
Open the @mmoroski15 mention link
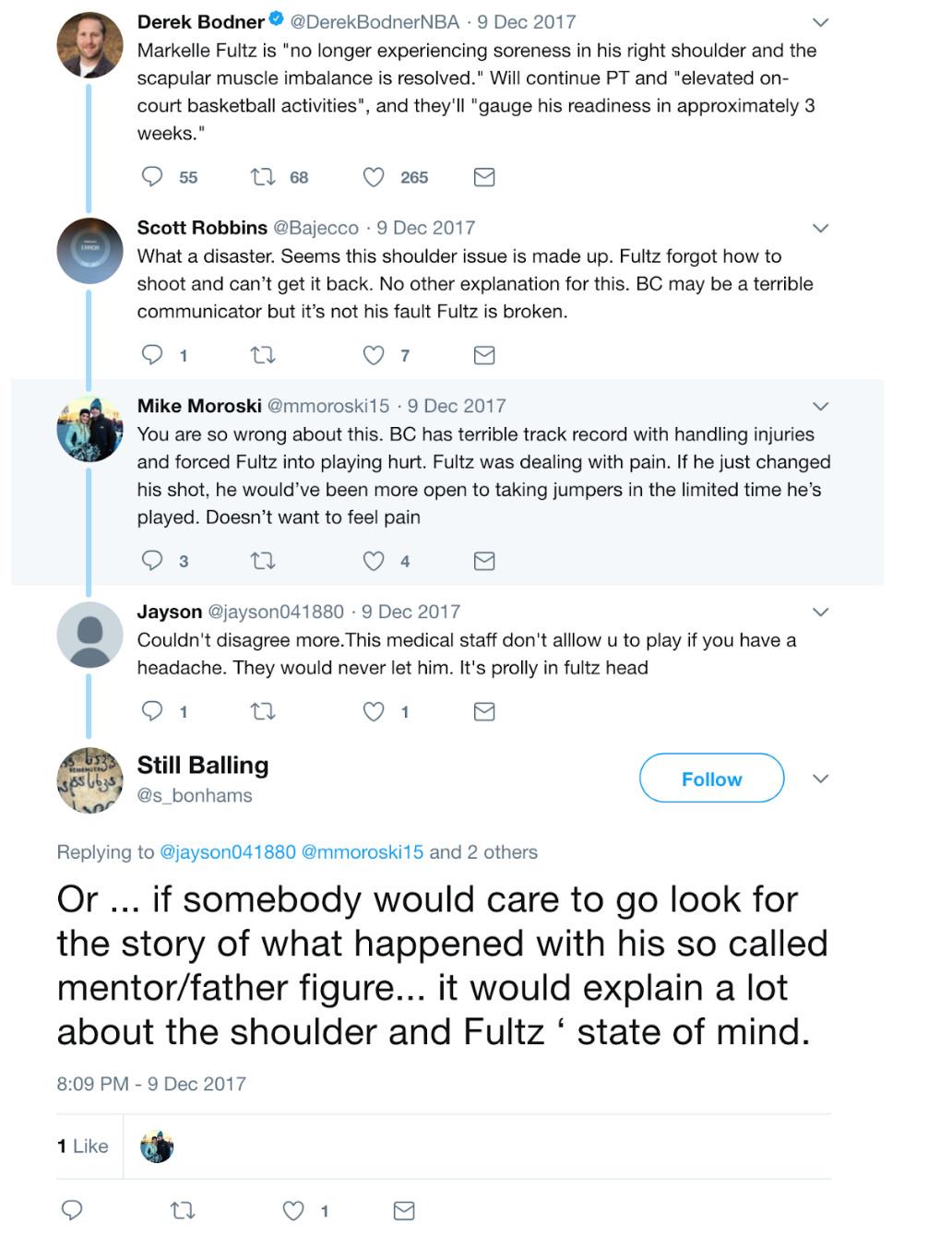pyautogui.click(x=363, y=852)
